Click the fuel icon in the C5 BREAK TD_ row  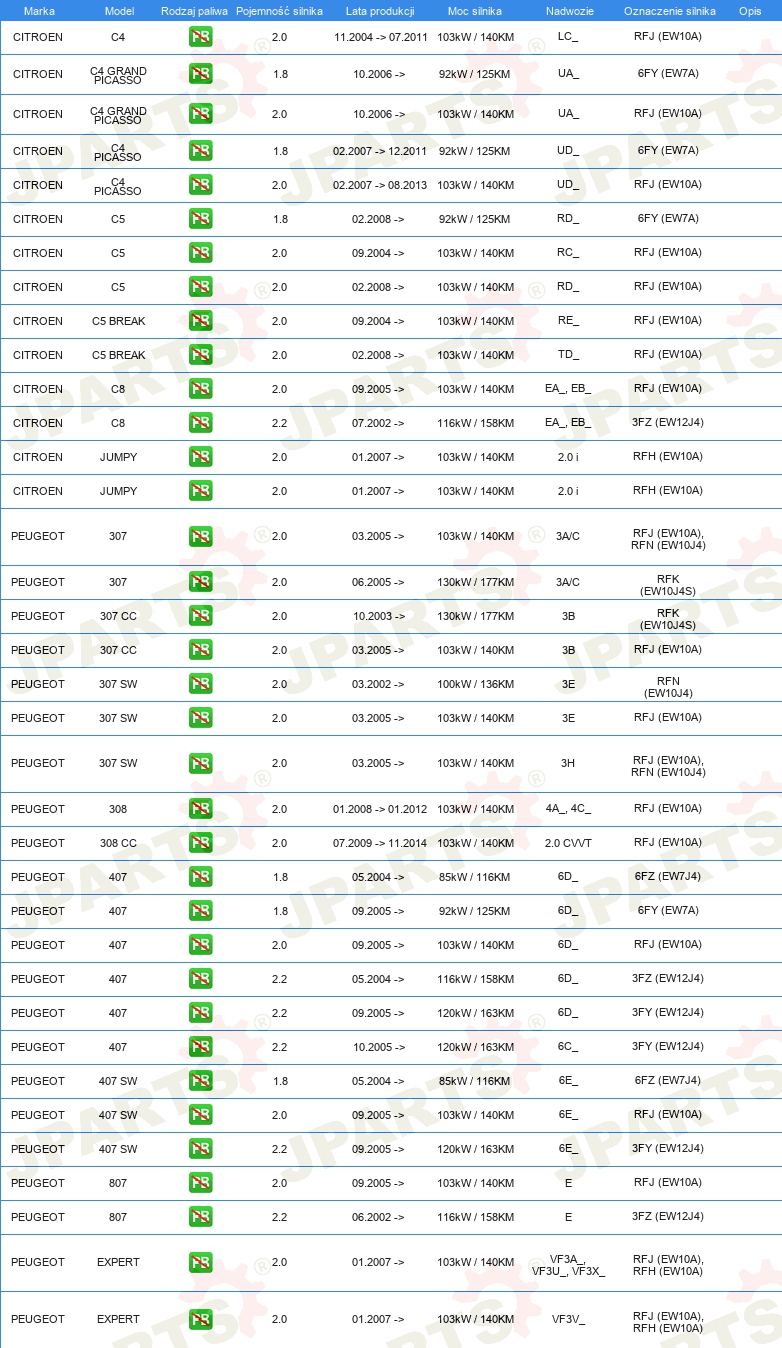(201, 356)
